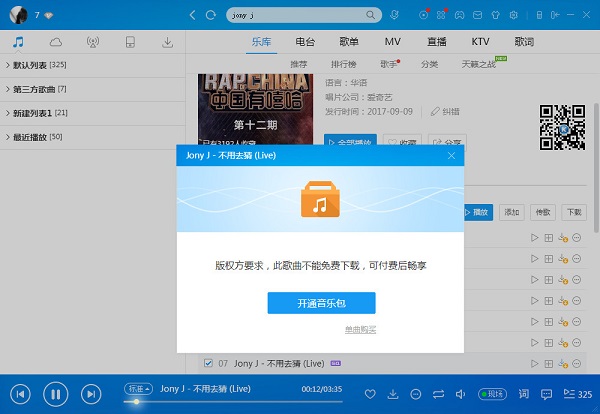600x414 pixels.
Task: Pause the currently playing song
Action: [x=56, y=394]
